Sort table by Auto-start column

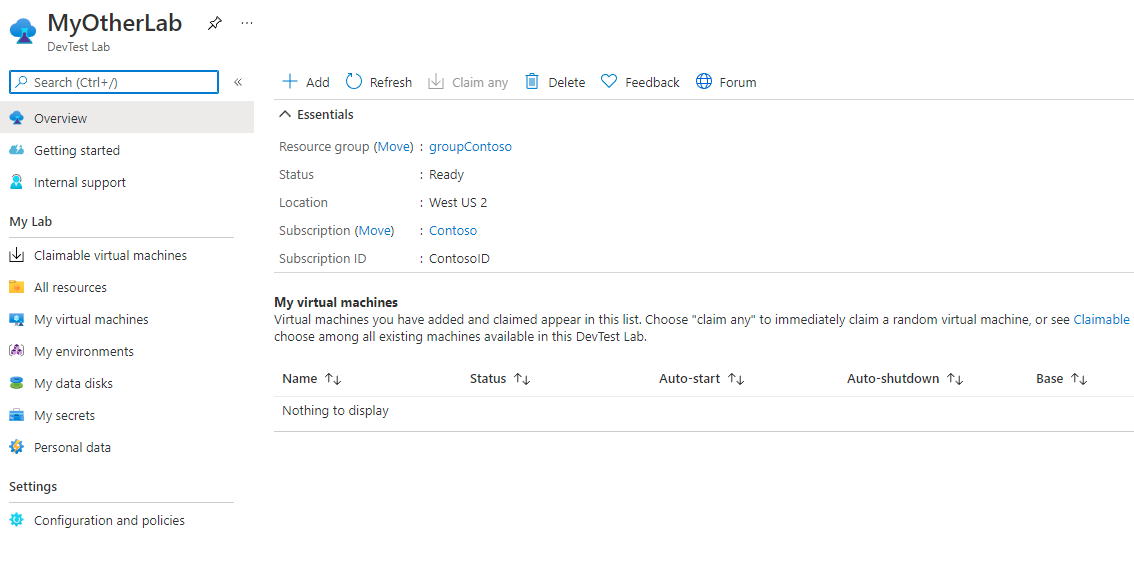pos(702,379)
